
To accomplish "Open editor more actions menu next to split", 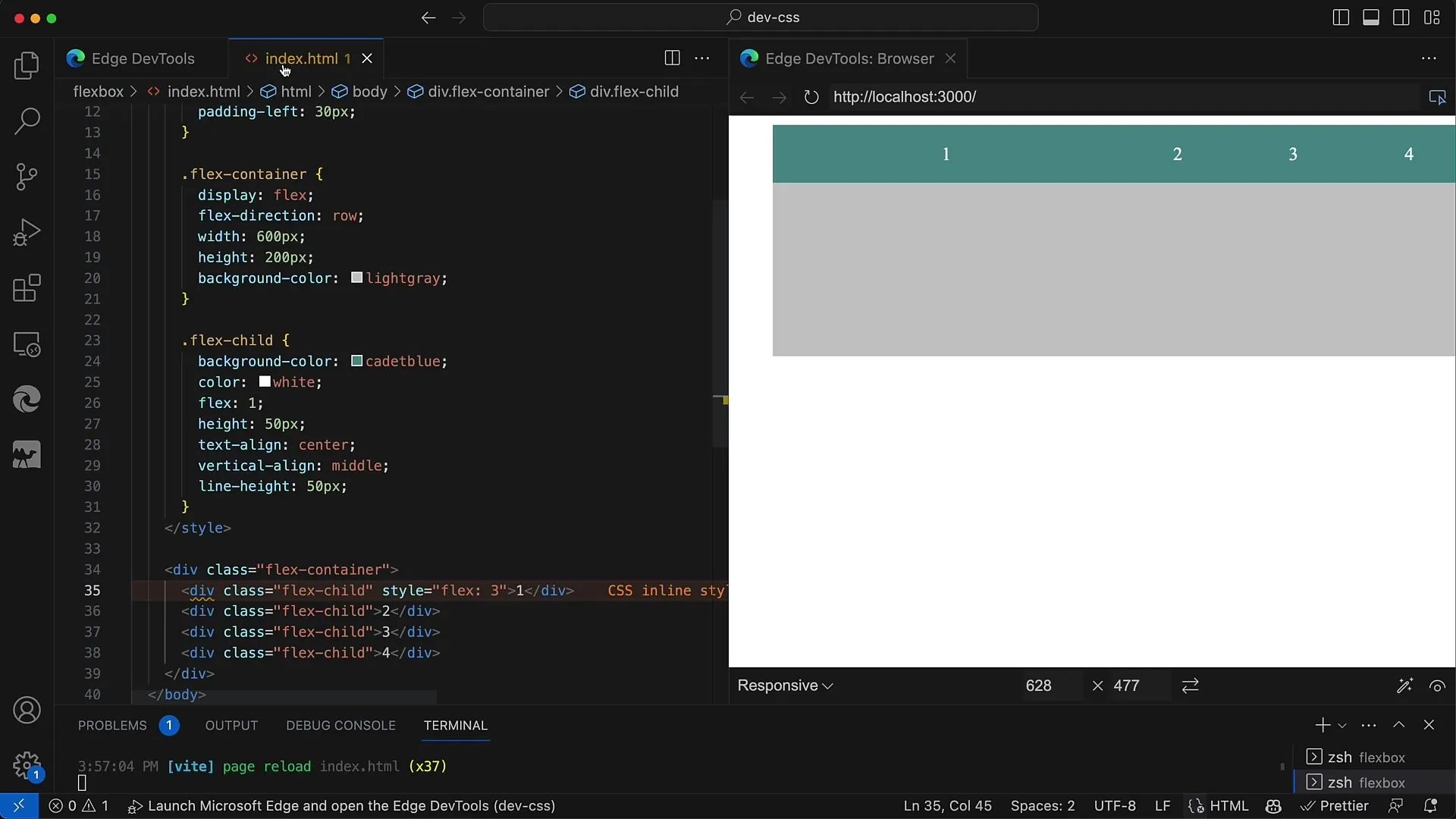I will point(702,58).
